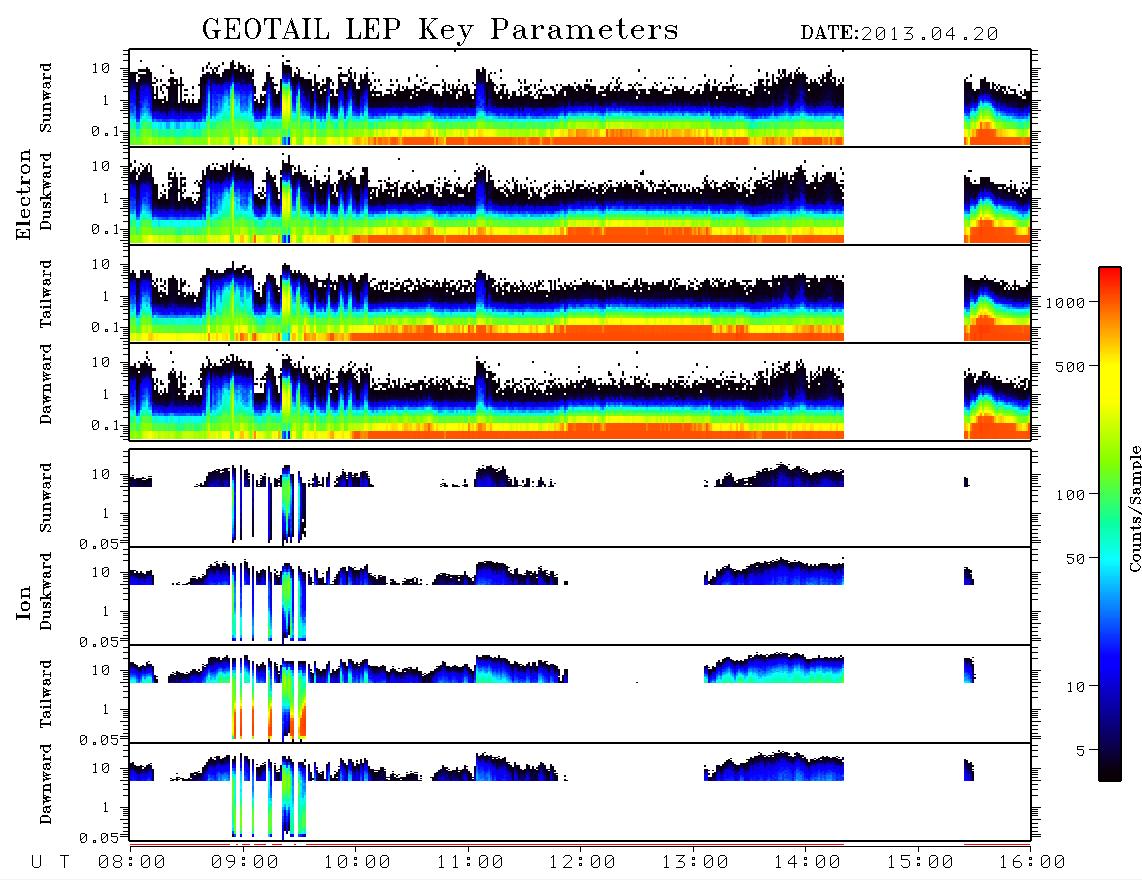
Task: Click the Electron Tailward spectrogram panel
Action: 580,294
